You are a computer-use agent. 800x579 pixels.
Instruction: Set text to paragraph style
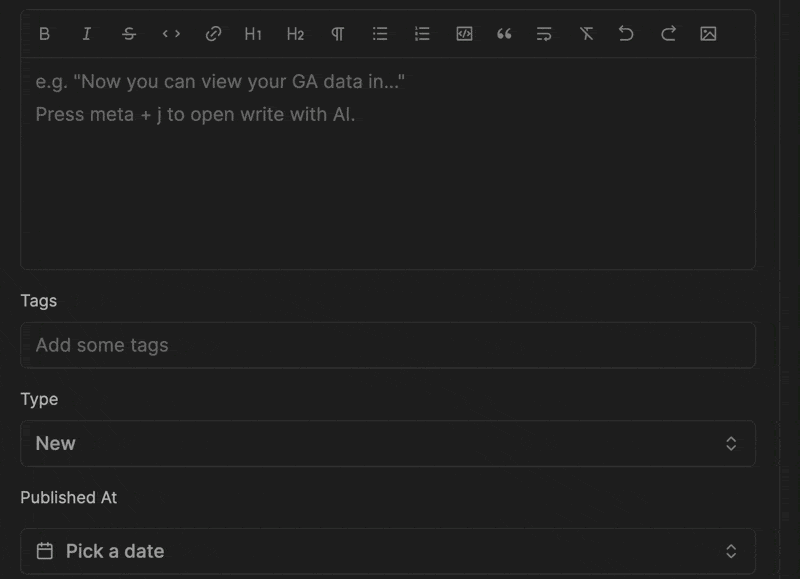pyautogui.click(x=338, y=34)
